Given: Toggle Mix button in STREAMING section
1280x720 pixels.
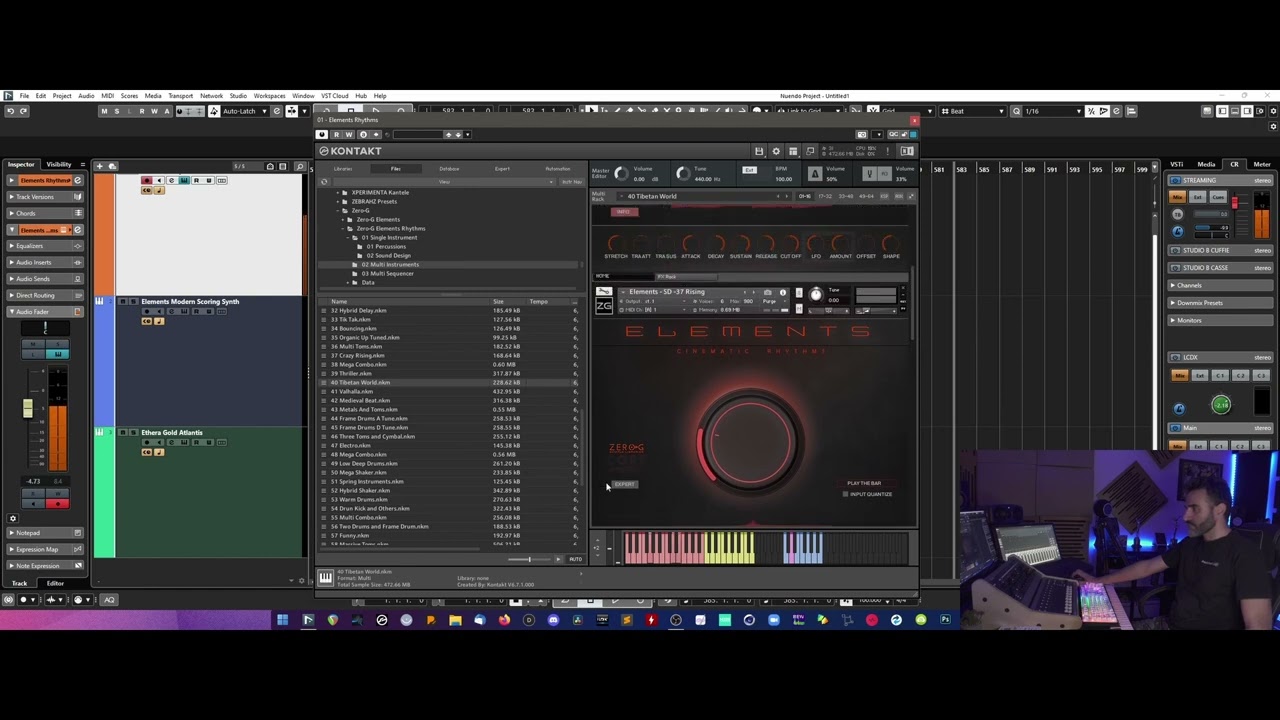Looking at the screenshot, I should coord(1179,197).
